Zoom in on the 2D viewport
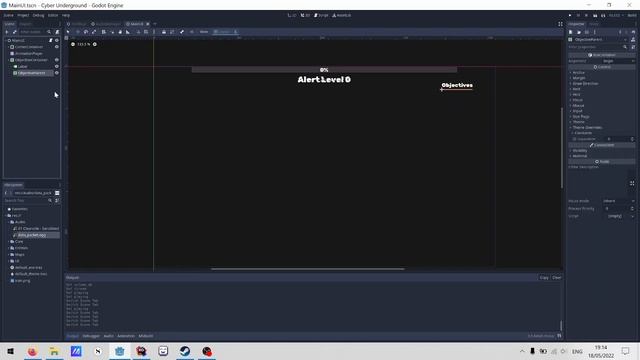The image size is (640, 360). point(95,44)
